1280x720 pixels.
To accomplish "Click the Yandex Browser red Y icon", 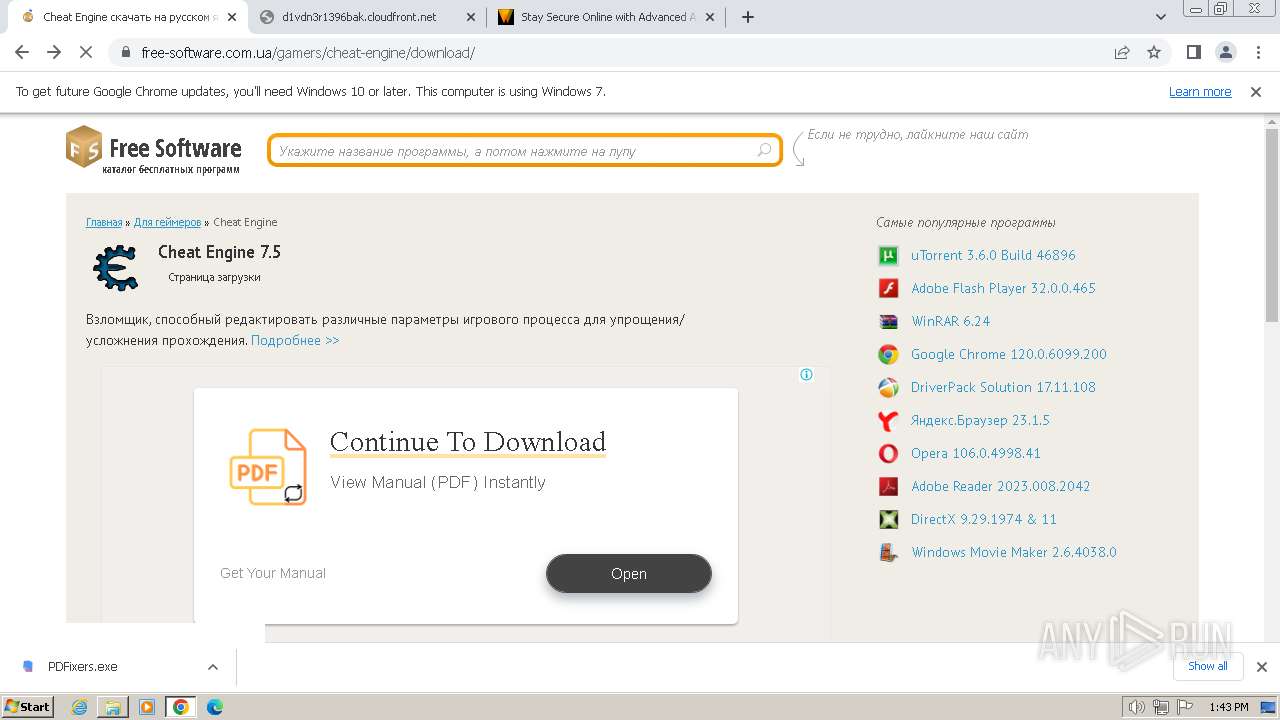I will coord(888,420).
